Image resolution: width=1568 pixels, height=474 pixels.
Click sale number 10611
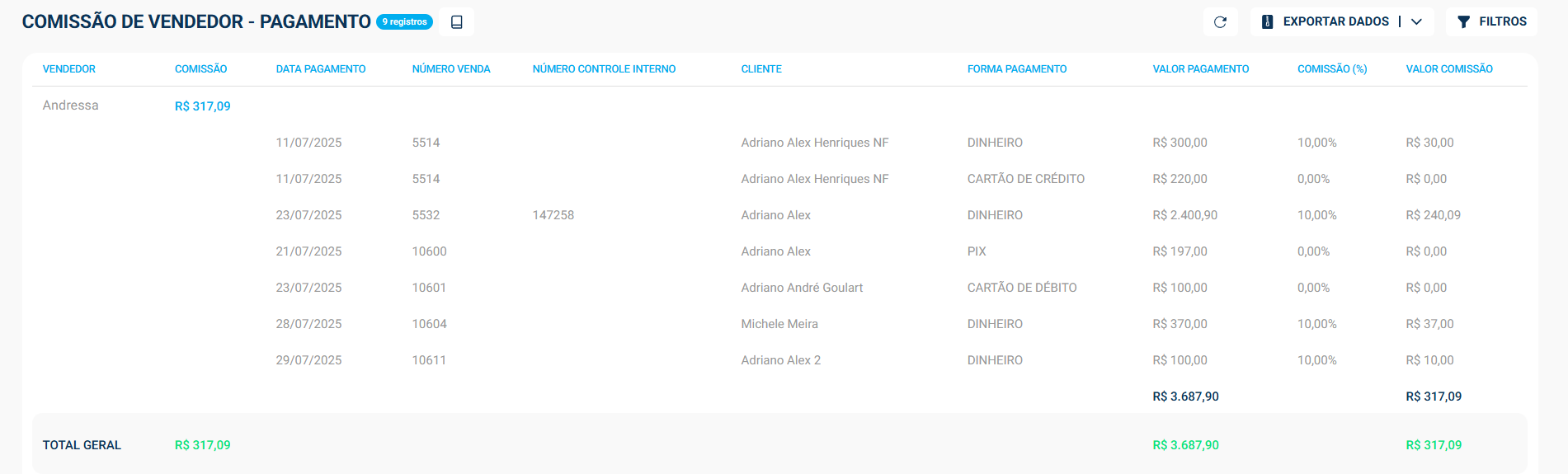[x=429, y=360]
